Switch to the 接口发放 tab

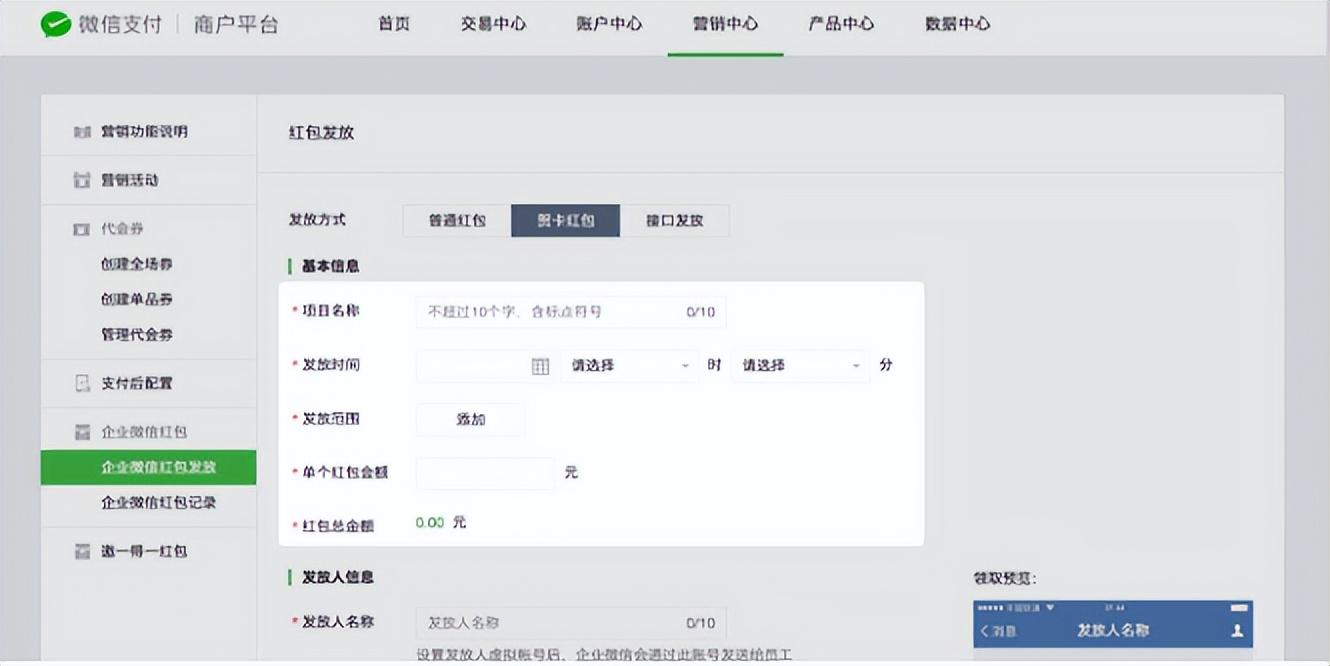click(675, 220)
